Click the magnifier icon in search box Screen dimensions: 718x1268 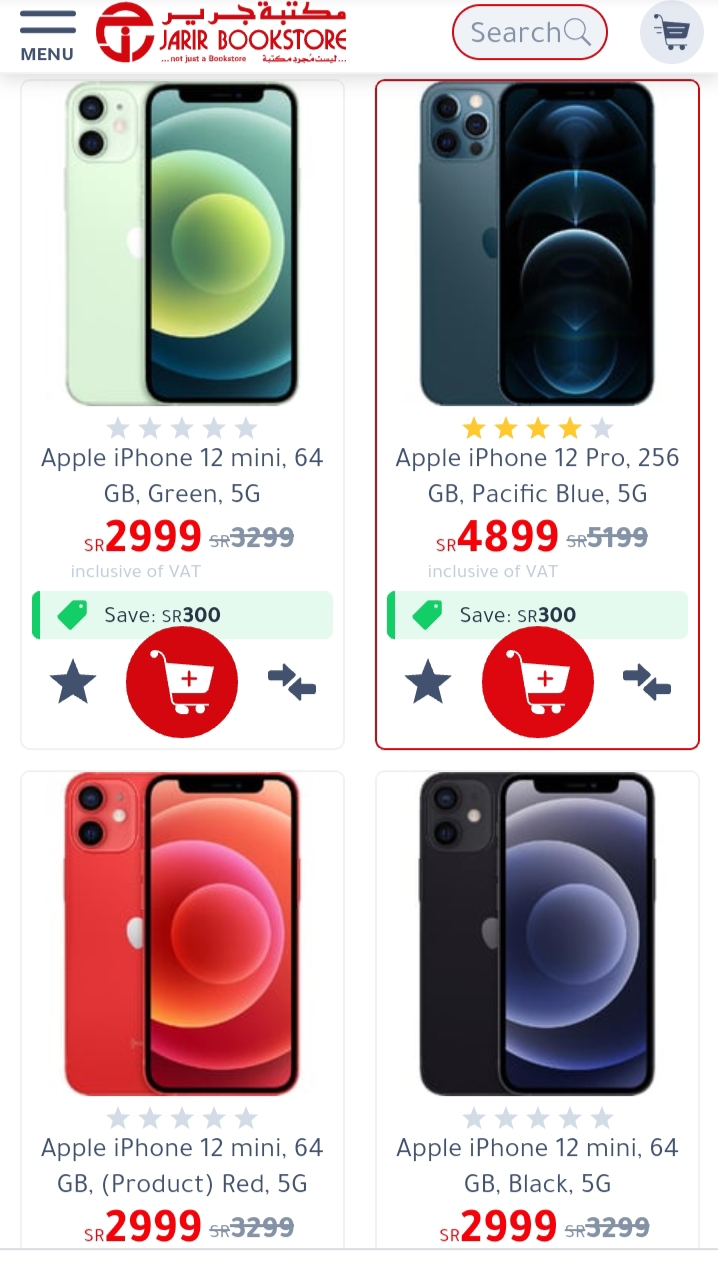click(x=578, y=32)
